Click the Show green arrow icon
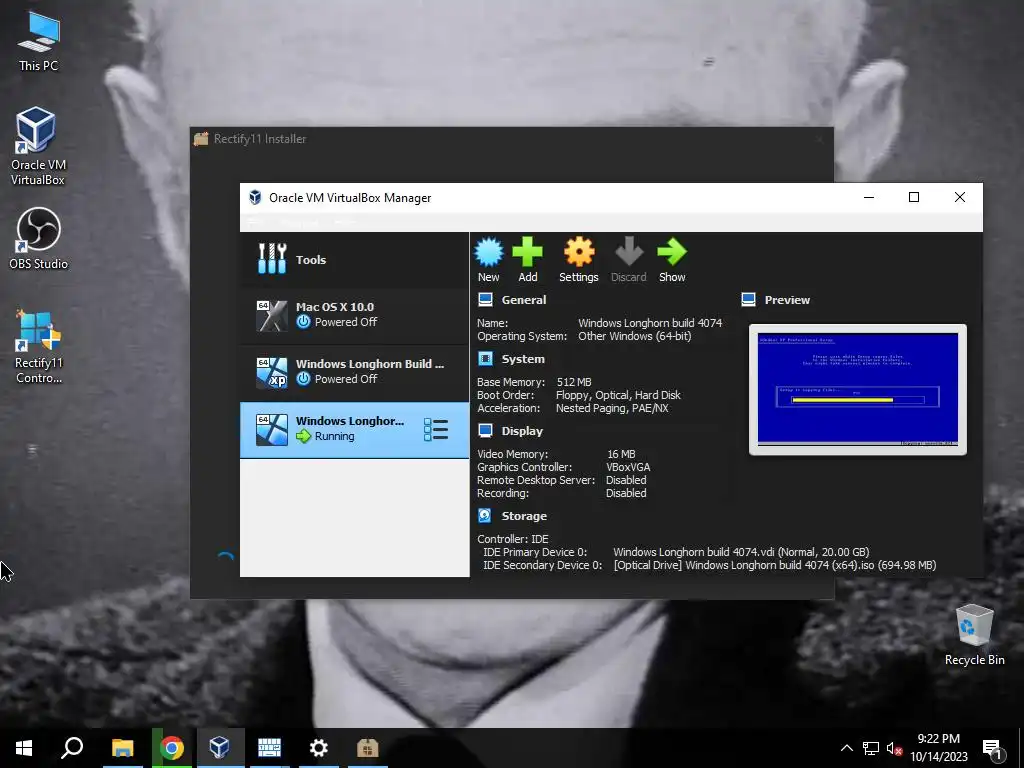Image resolution: width=1024 pixels, height=768 pixels. coord(672,253)
